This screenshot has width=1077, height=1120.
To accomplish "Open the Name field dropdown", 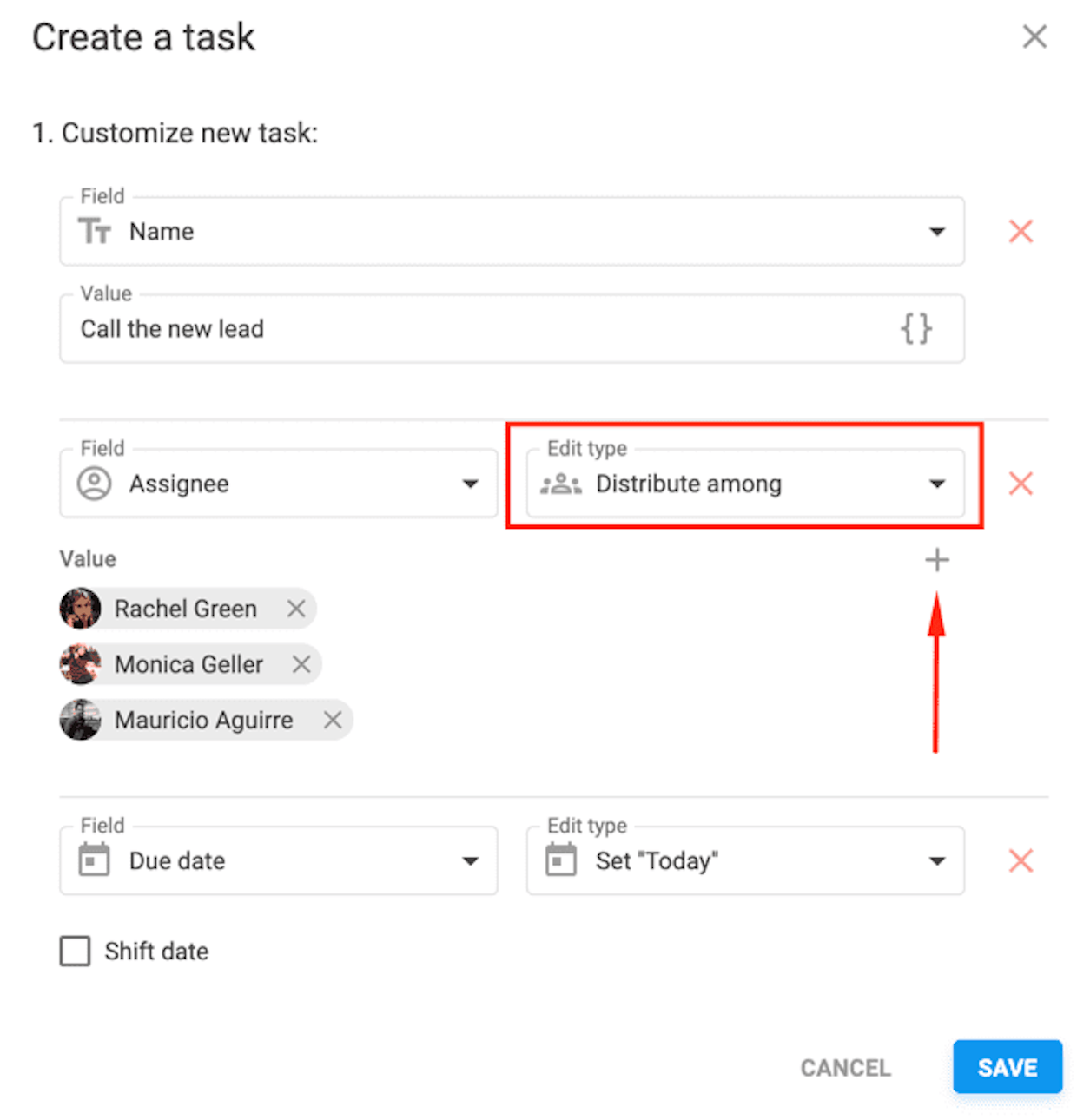I will click(512, 232).
